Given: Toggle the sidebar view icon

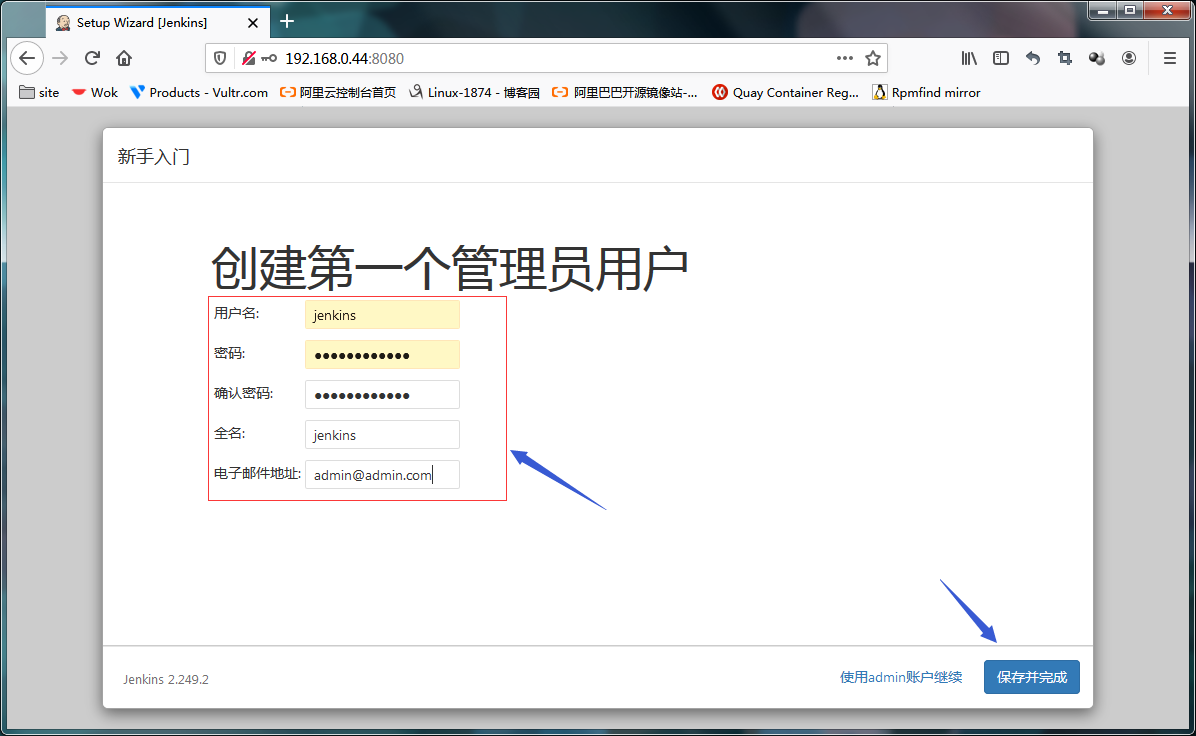Looking at the screenshot, I should (x=1001, y=58).
